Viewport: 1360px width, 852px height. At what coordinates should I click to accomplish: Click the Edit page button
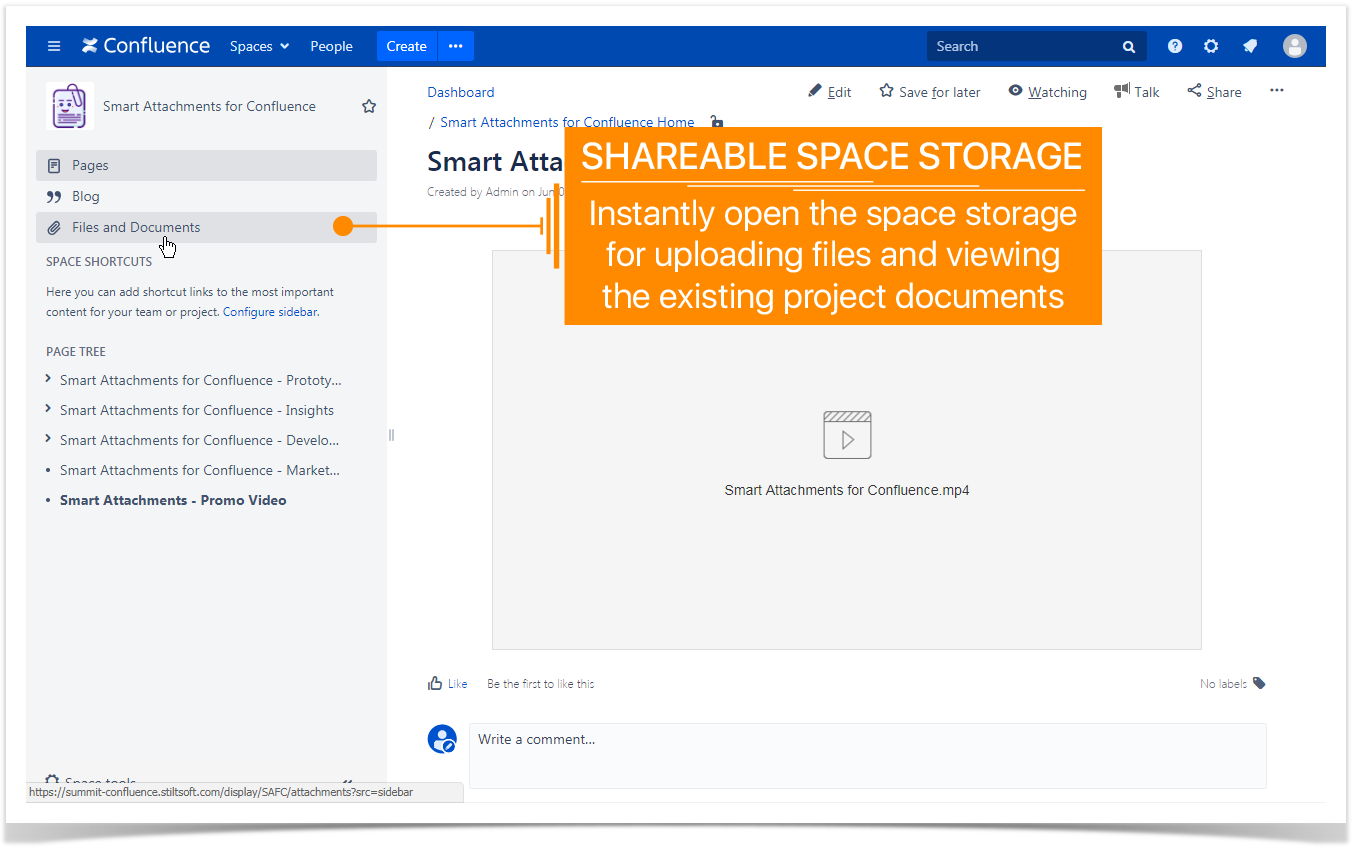(x=829, y=92)
